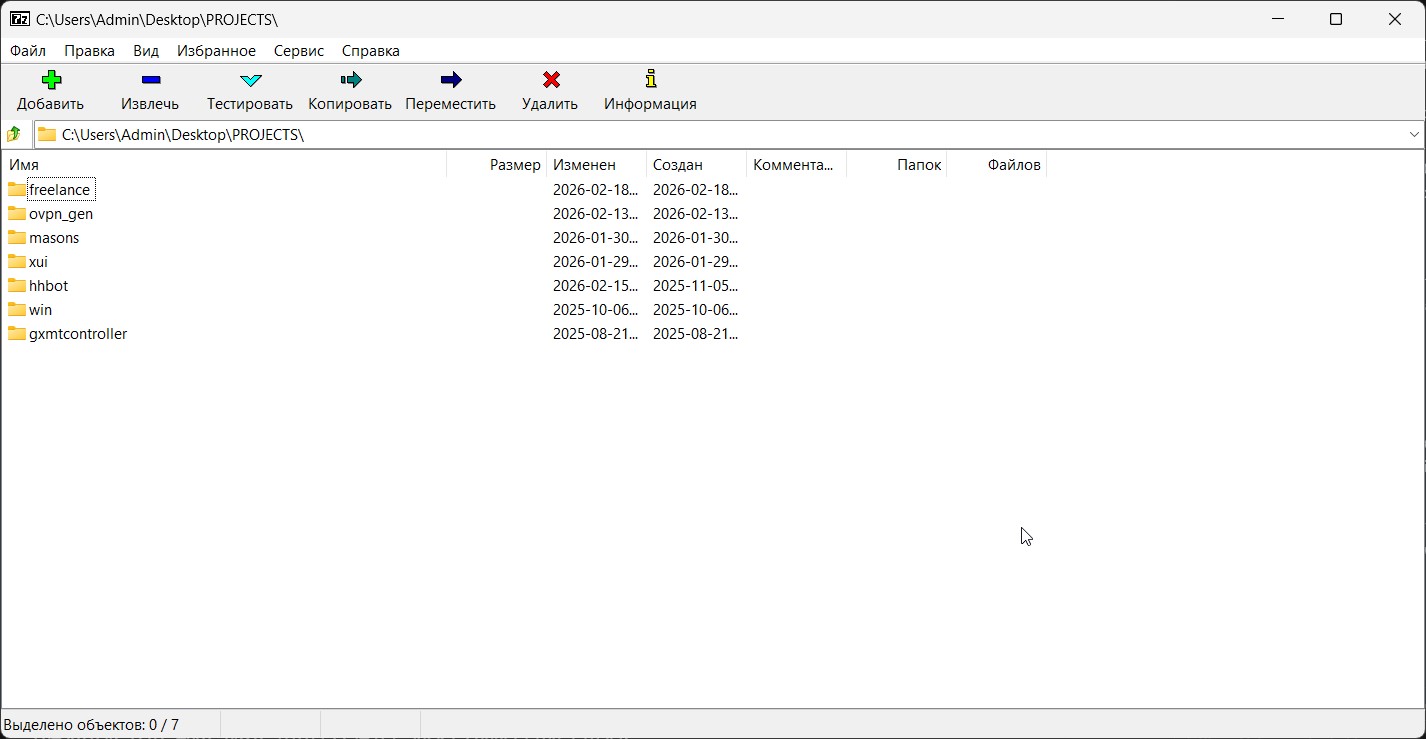
Task: Select the ovpn_gen folder
Action: [63, 213]
